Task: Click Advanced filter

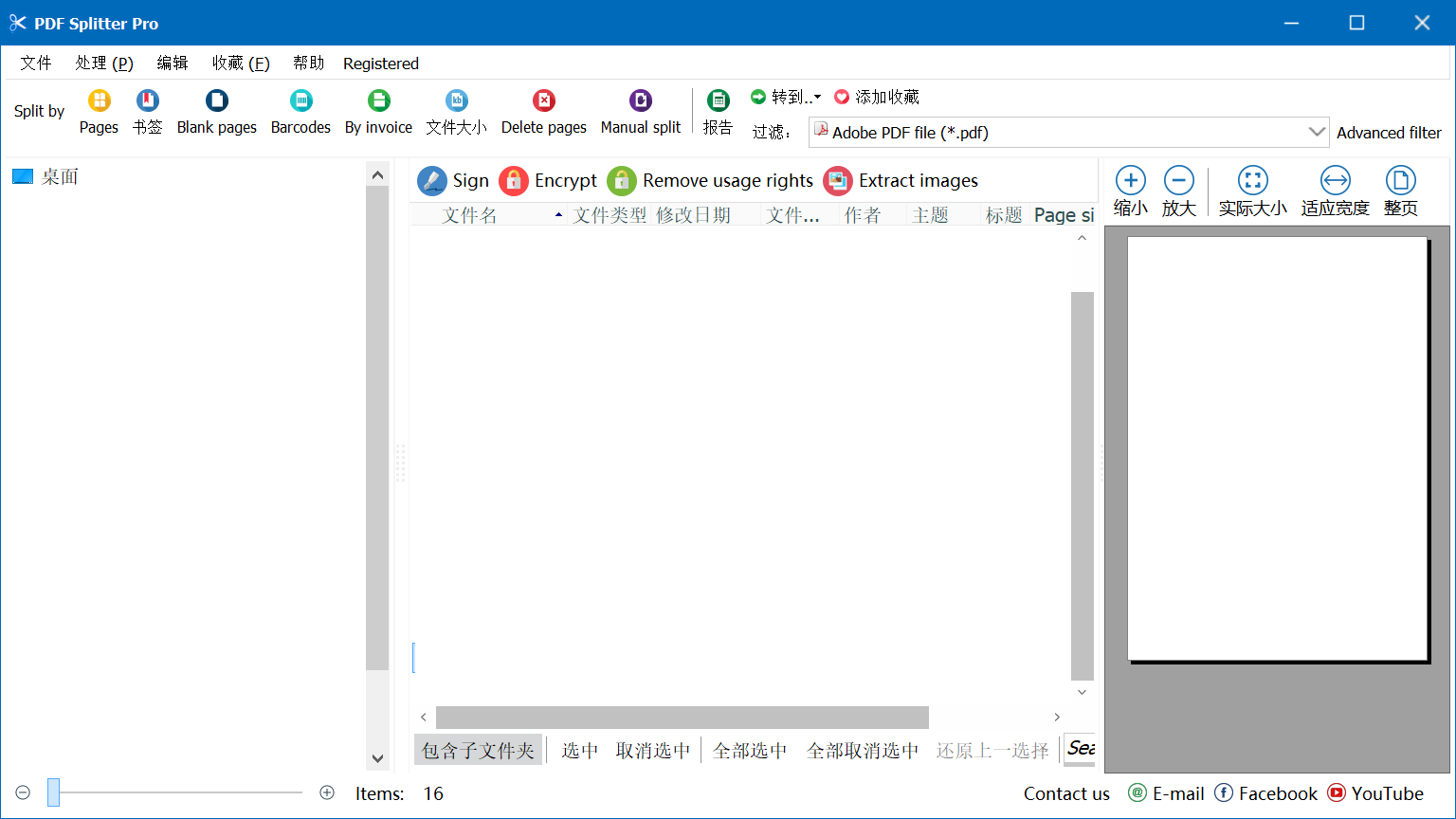Action: click(x=1389, y=133)
